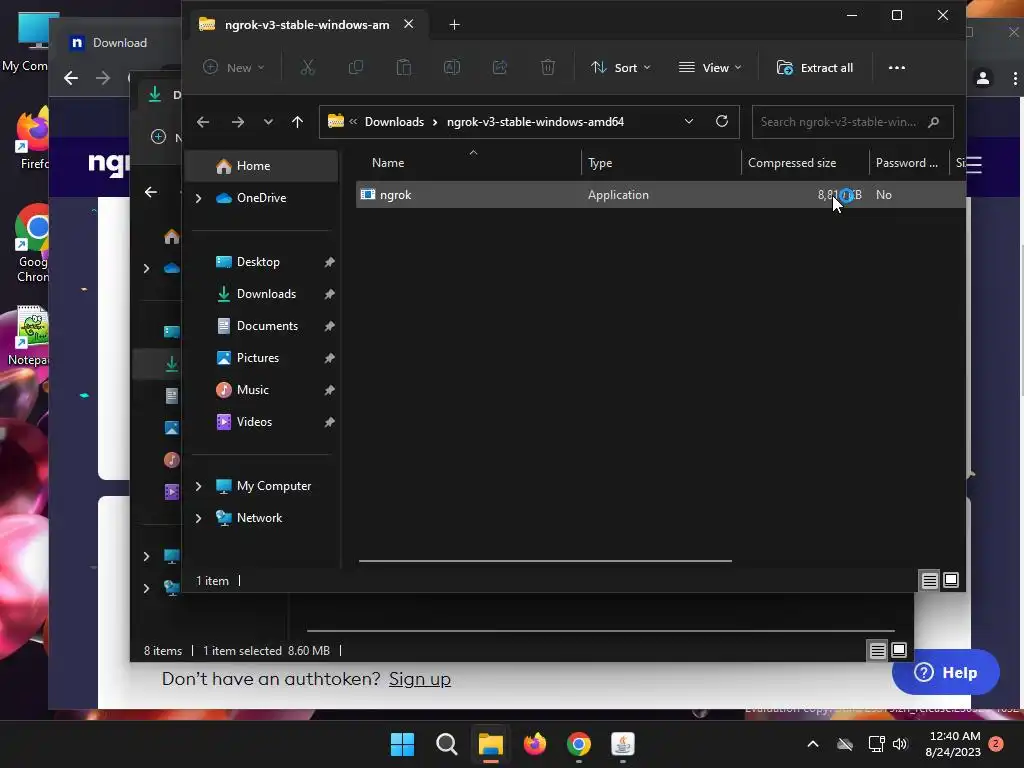The height and width of the screenshot is (768, 1024).
Task: Click '1 item' status bar text
Action: pyautogui.click(x=212, y=581)
